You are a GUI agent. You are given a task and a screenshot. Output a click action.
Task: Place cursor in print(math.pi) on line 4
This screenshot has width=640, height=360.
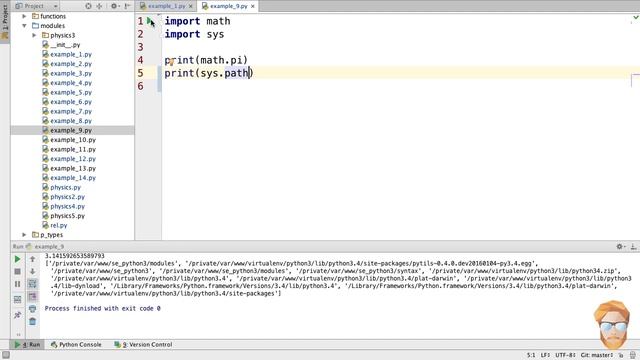206,60
